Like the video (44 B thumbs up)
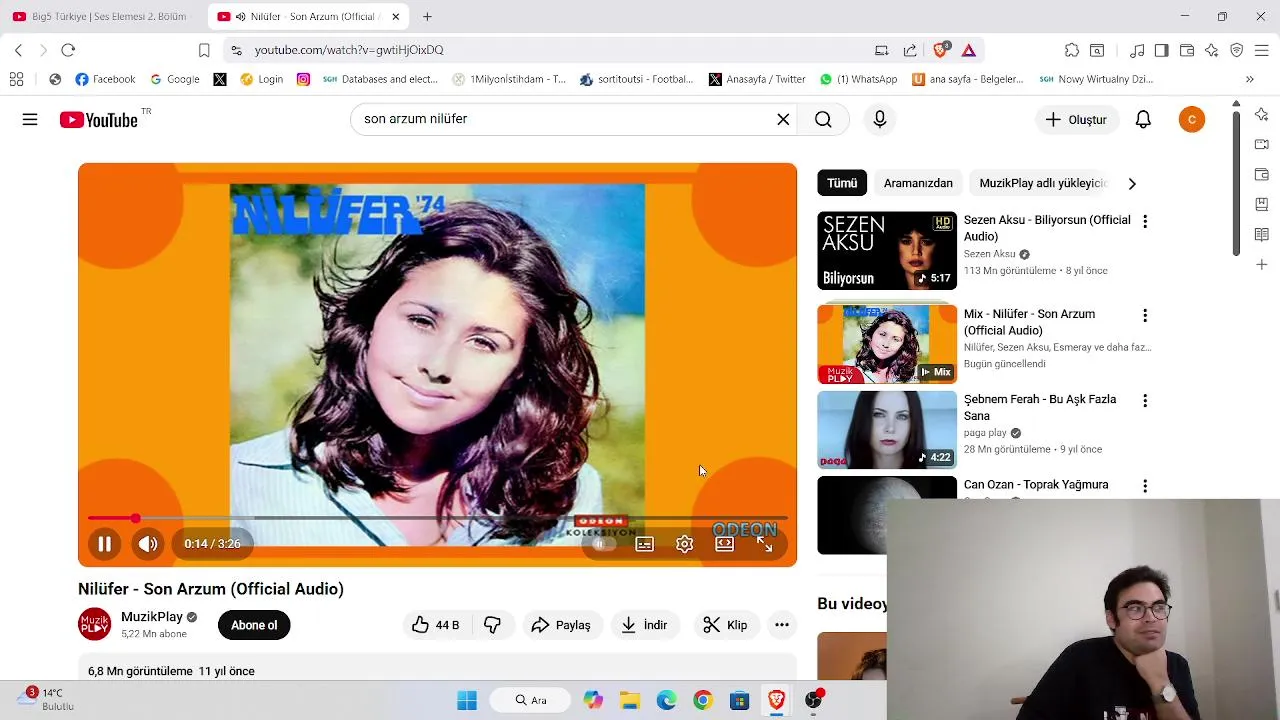 click(x=436, y=625)
